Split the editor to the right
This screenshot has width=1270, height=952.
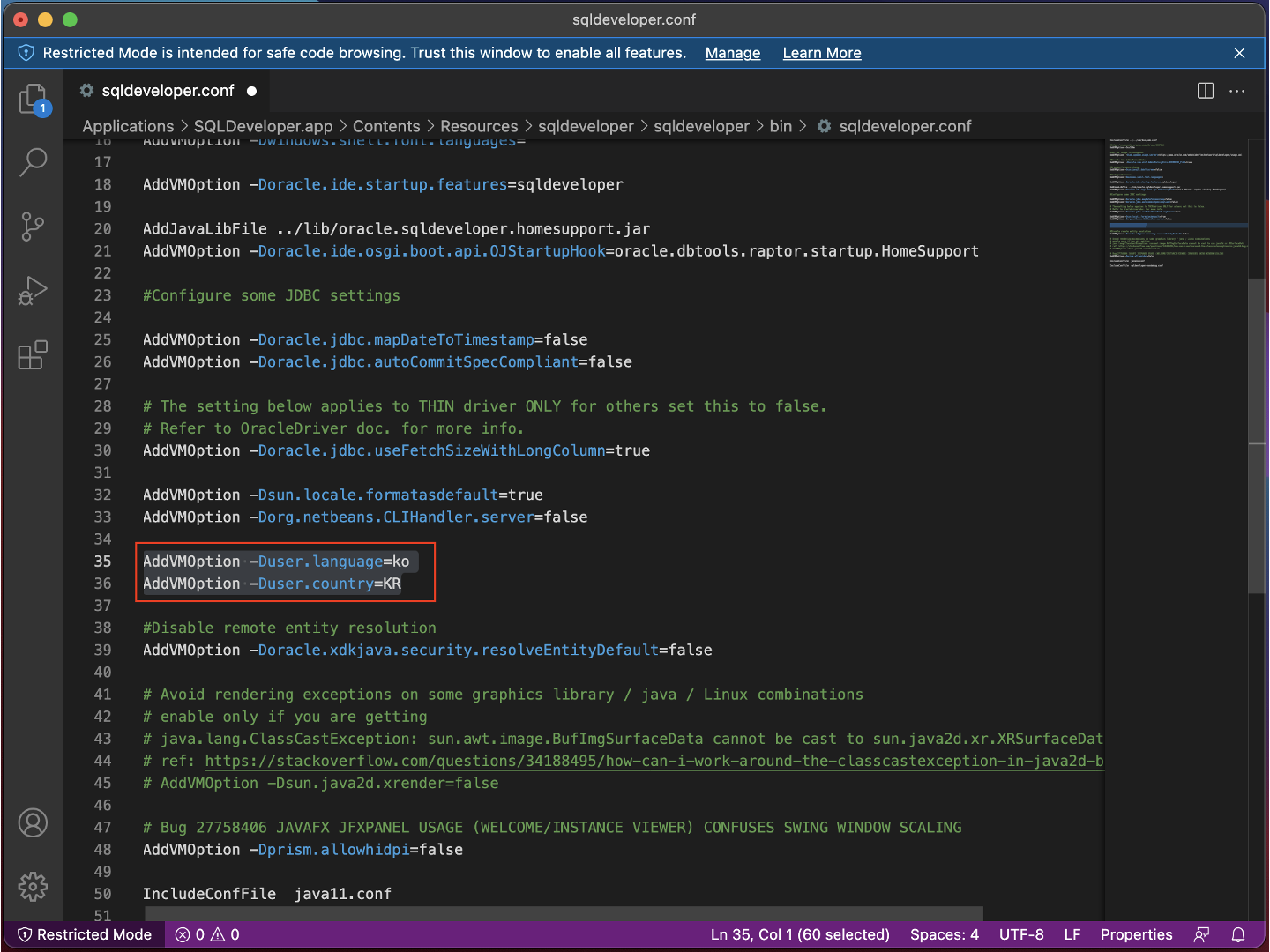click(1206, 91)
